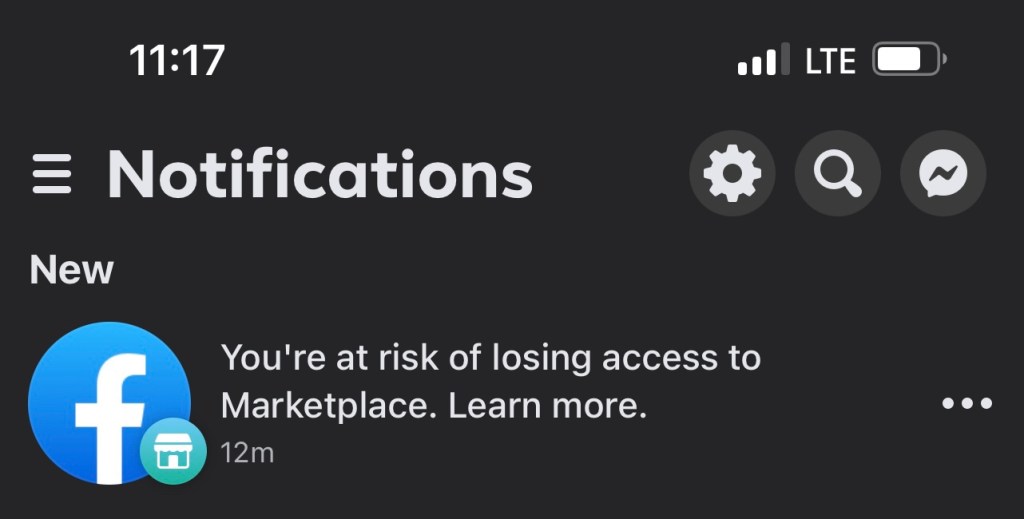Tap the battery icon

click(908, 60)
